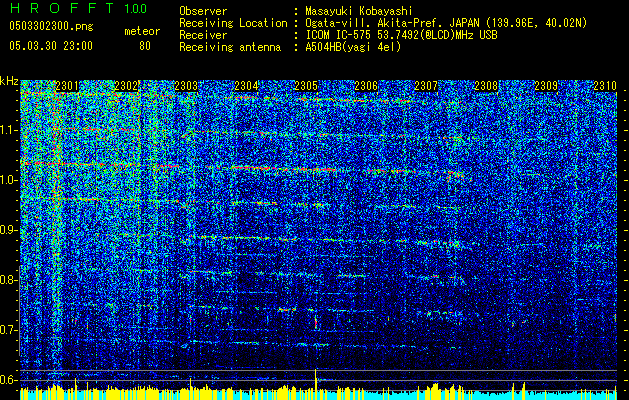Click the 2309 time marker

546,86
